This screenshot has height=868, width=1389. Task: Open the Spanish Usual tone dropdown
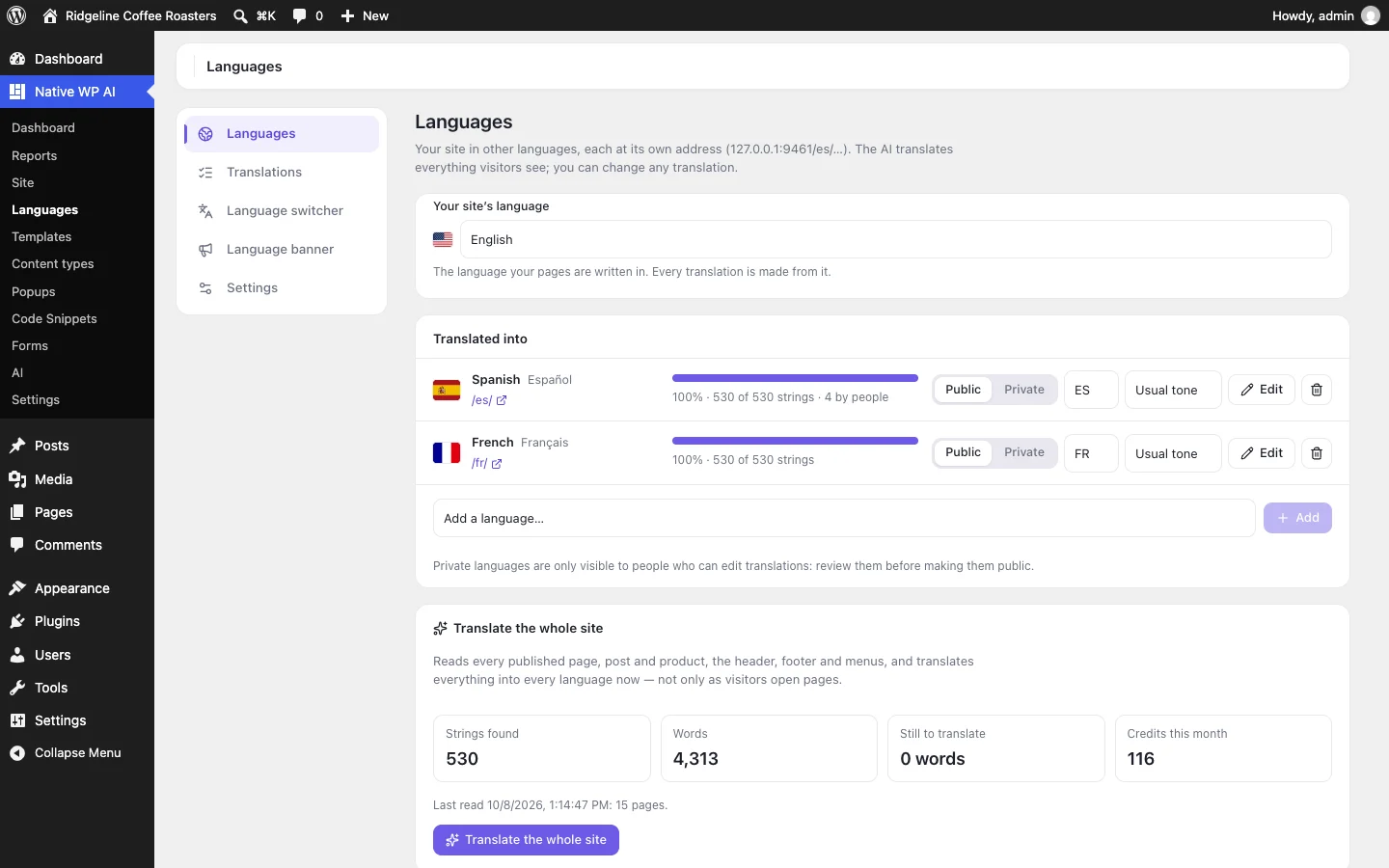coord(1173,390)
